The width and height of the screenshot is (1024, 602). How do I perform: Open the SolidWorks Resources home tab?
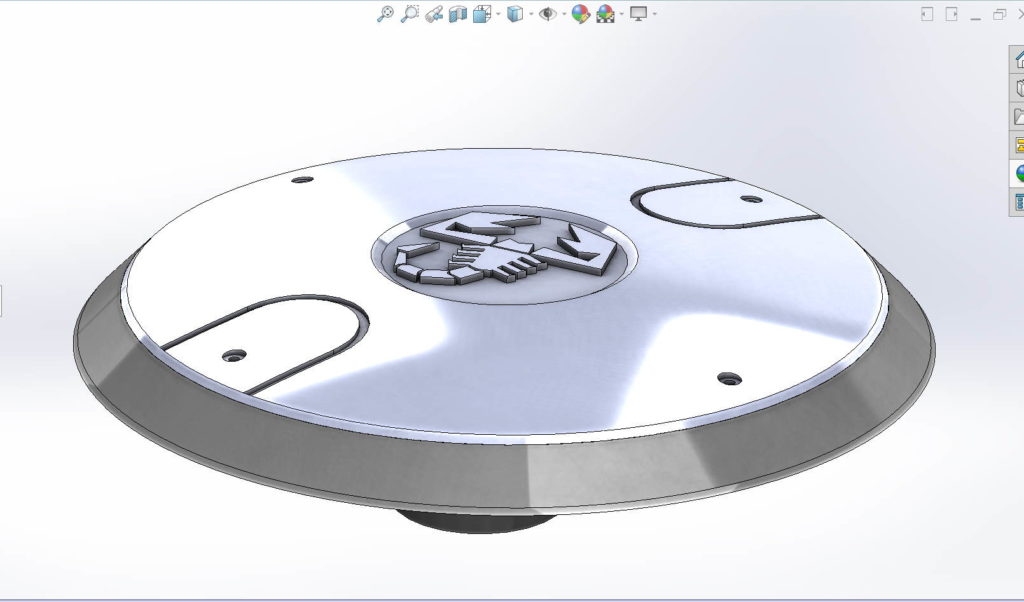coord(1017,60)
